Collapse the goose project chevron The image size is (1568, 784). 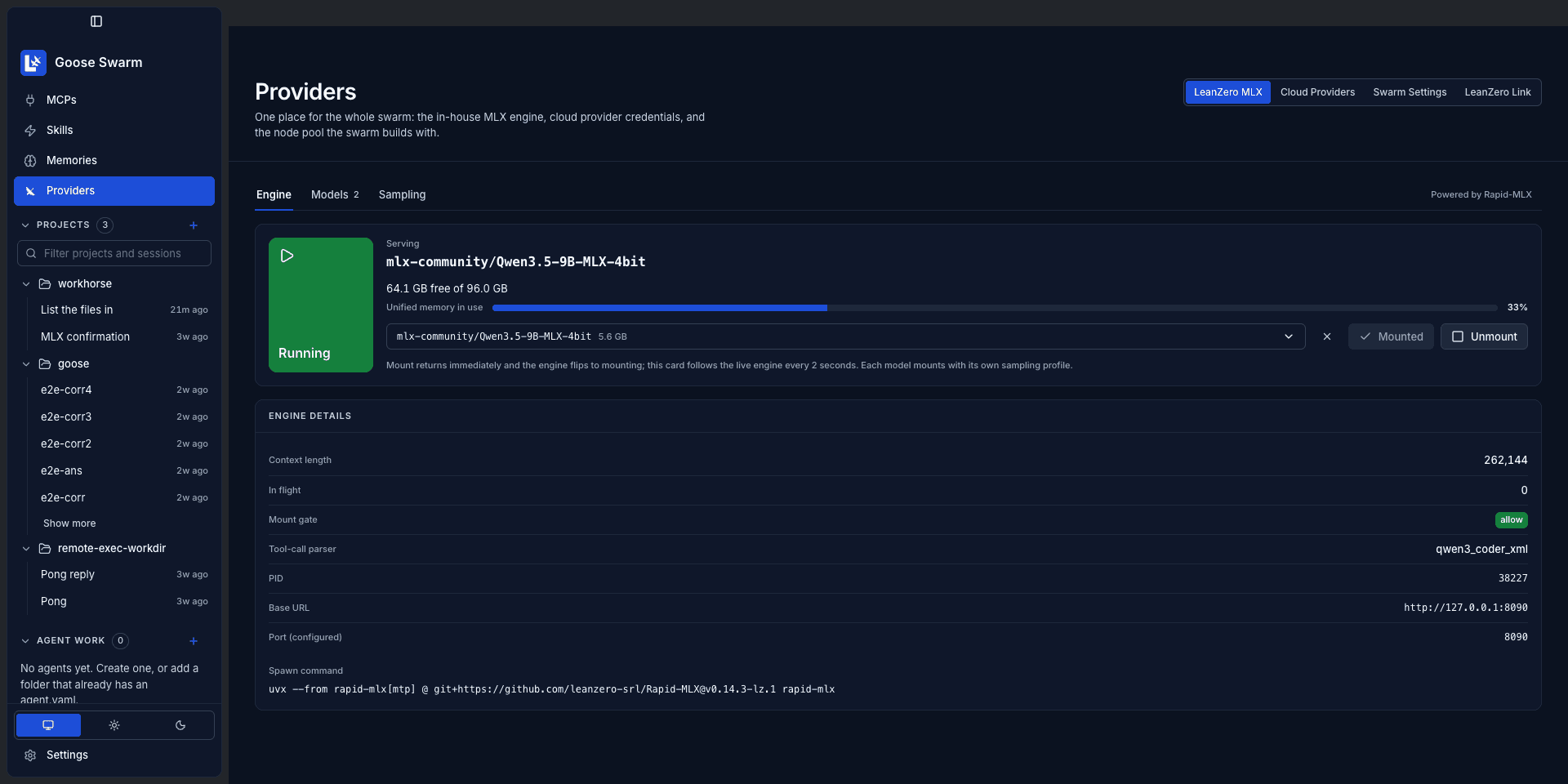coord(26,364)
